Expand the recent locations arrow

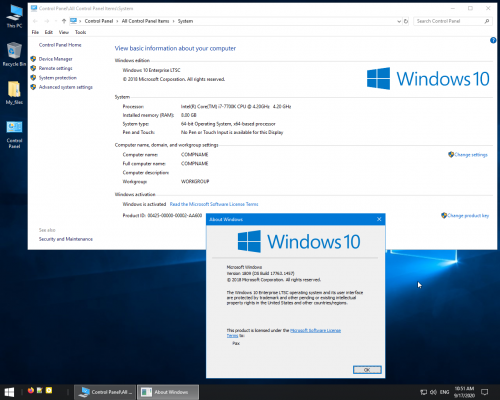click(x=55, y=21)
